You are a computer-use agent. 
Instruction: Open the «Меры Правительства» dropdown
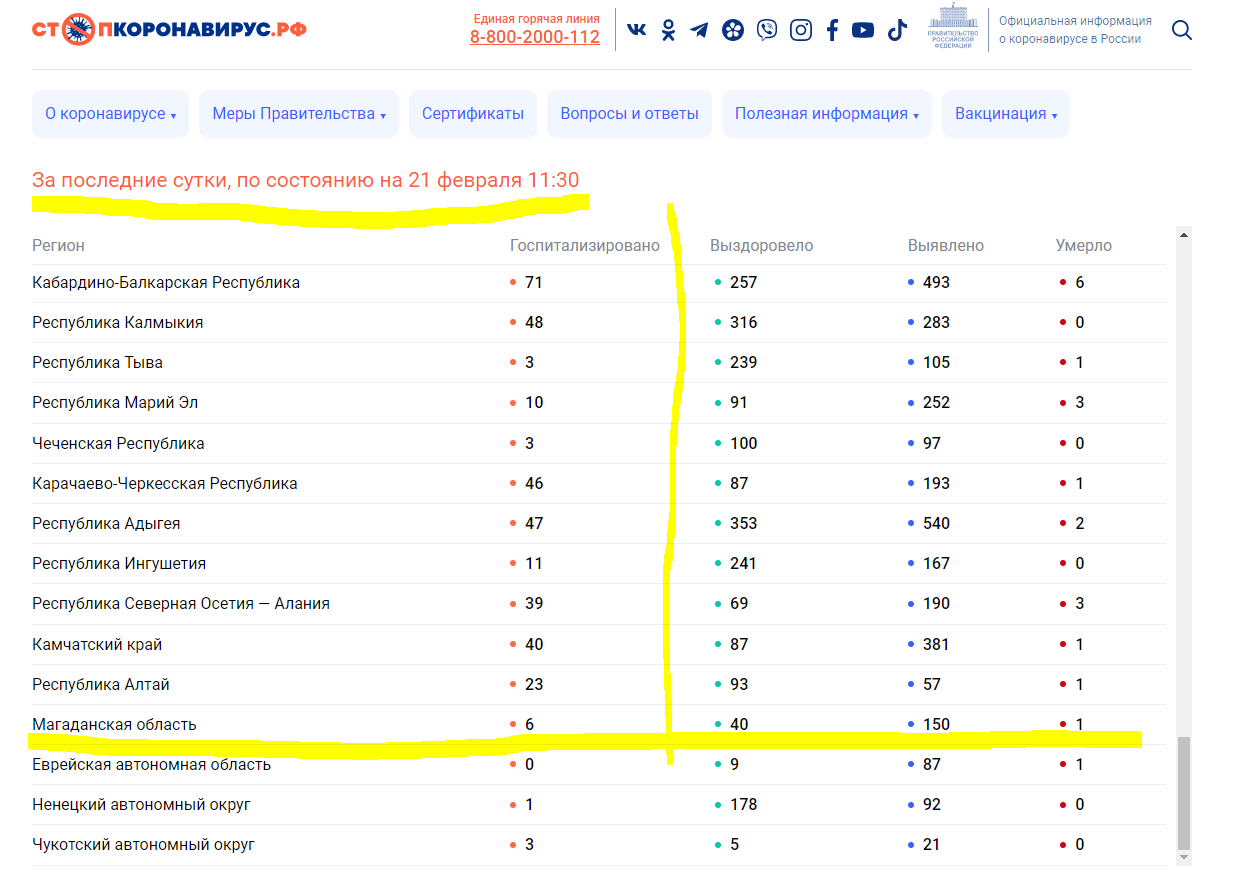pyautogui.click(x=298, y=114)
